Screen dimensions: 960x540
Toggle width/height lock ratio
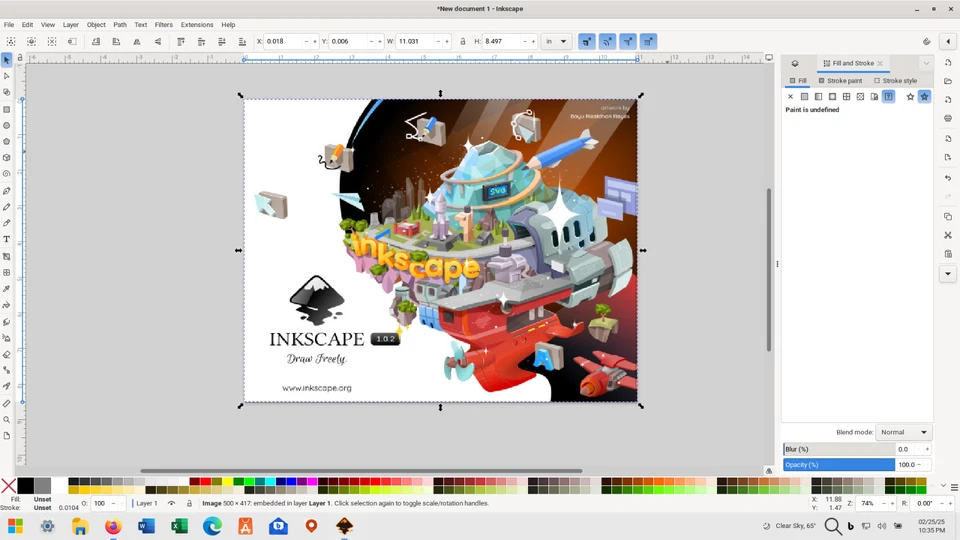click(x=463, y=42)
